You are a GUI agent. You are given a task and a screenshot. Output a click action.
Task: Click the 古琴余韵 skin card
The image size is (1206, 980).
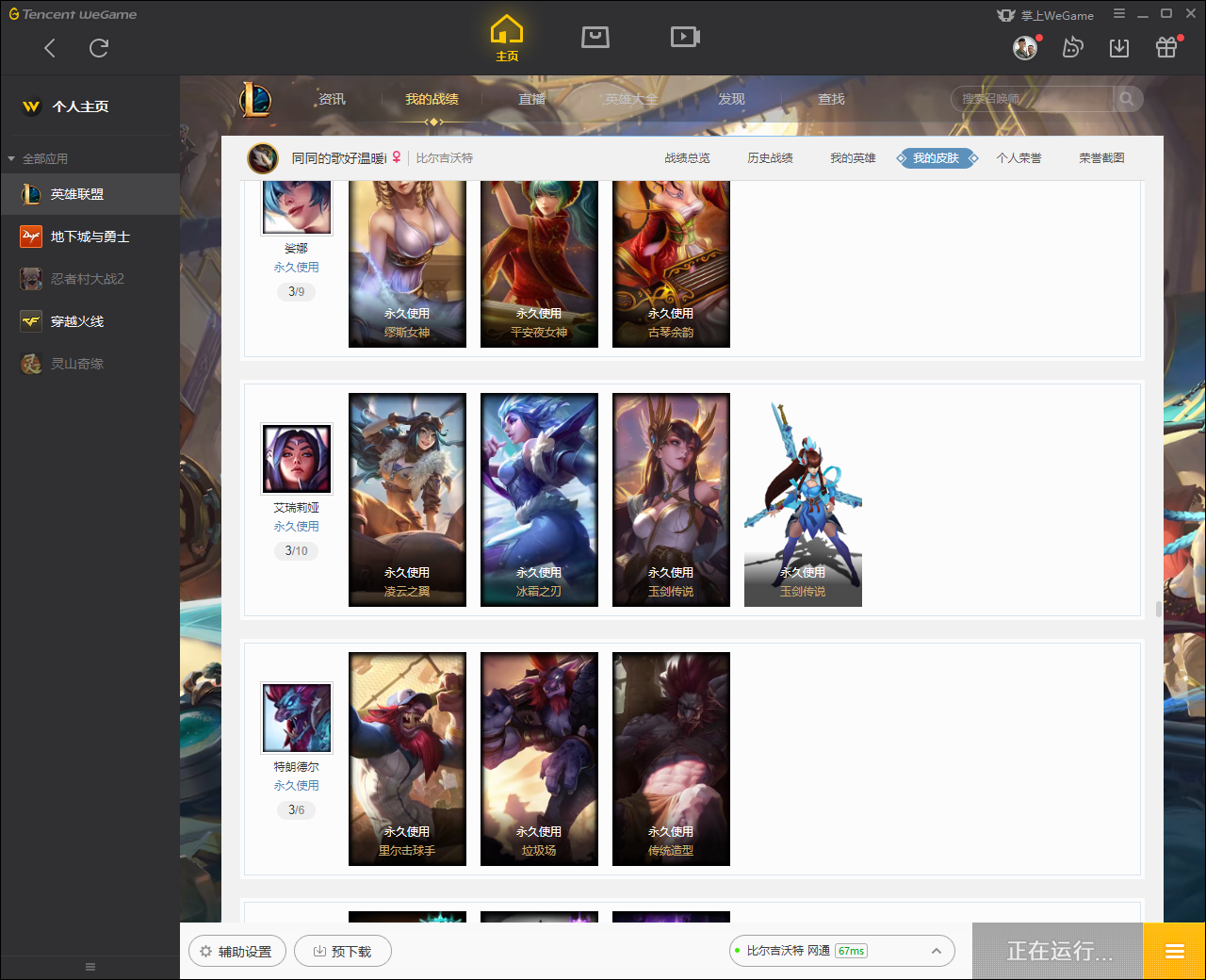[x=671, y=264]
